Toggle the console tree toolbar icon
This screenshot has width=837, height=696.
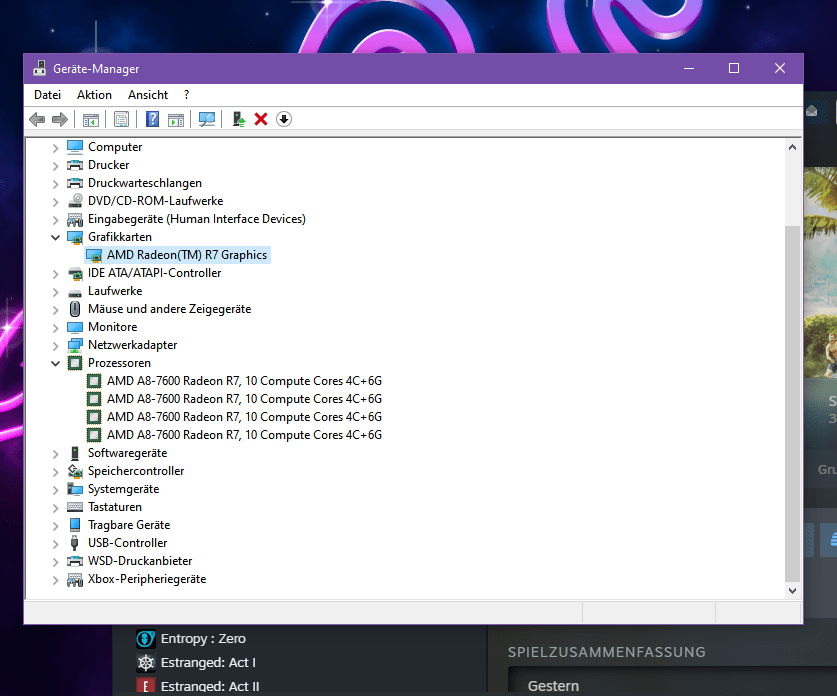[91, 119]
